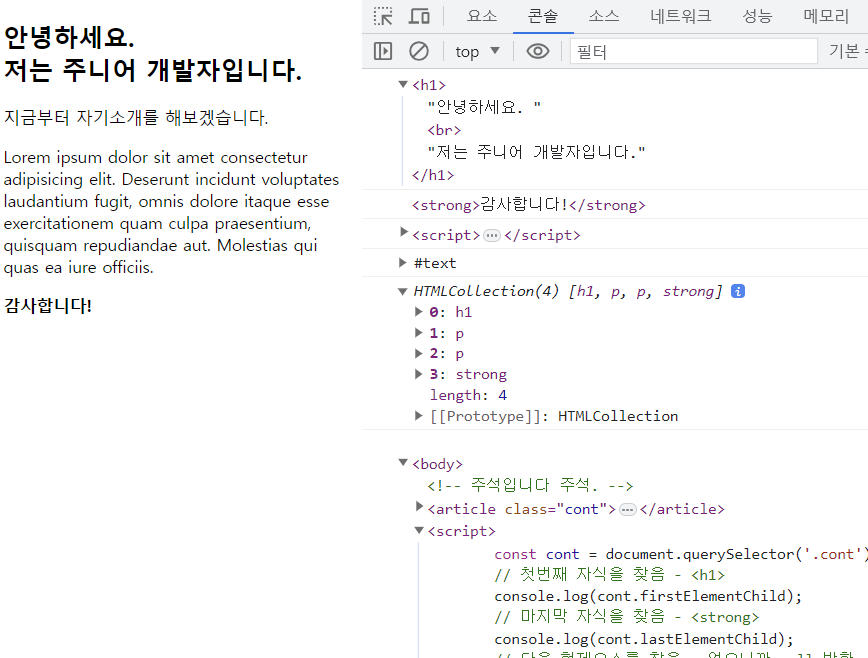868x658 pixels.
Task: Activate the inspect element selector icon
Action: pyautogui.click(x=383, y=16)
